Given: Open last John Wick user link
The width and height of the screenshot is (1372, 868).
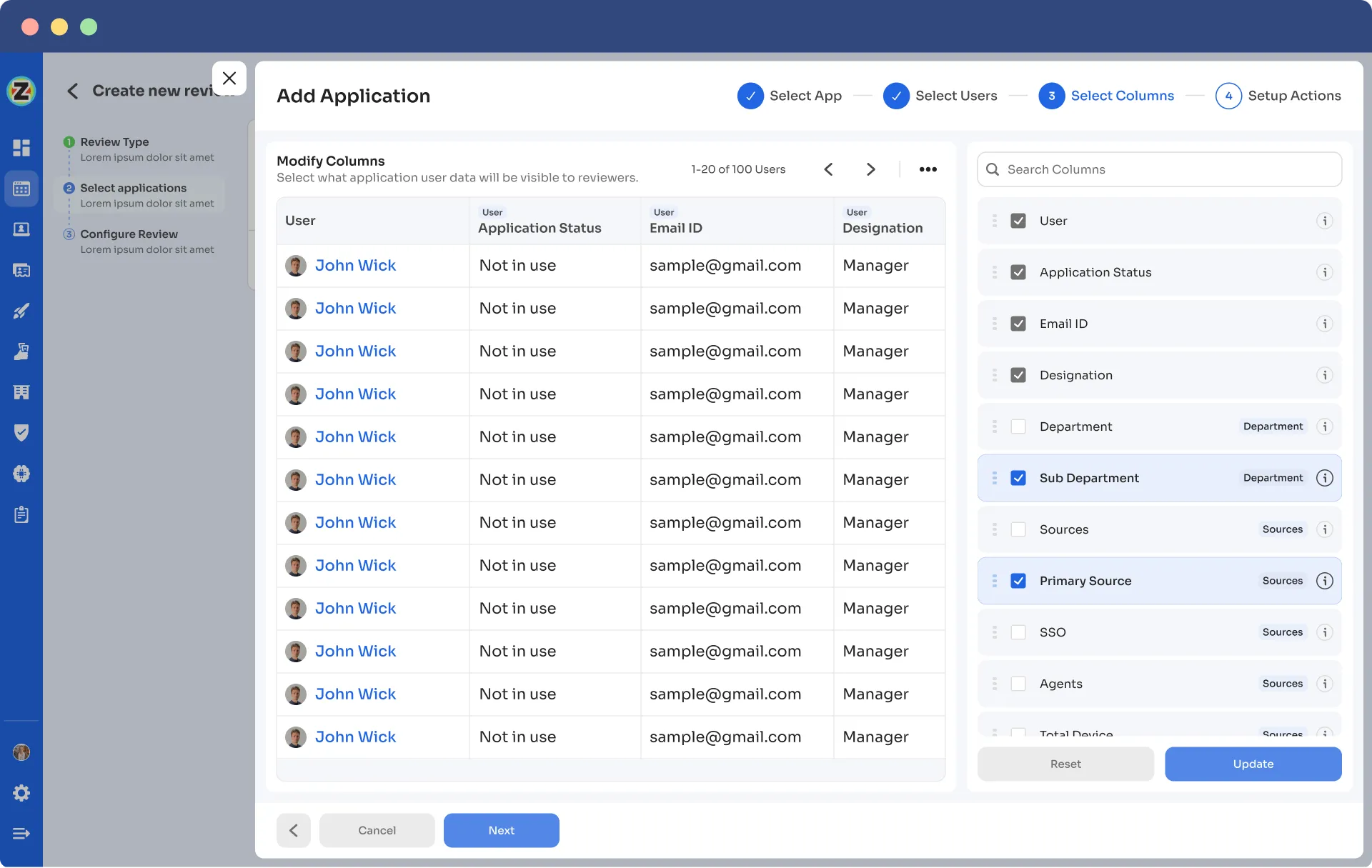Looking at the screenshot, I should [355, 737].
